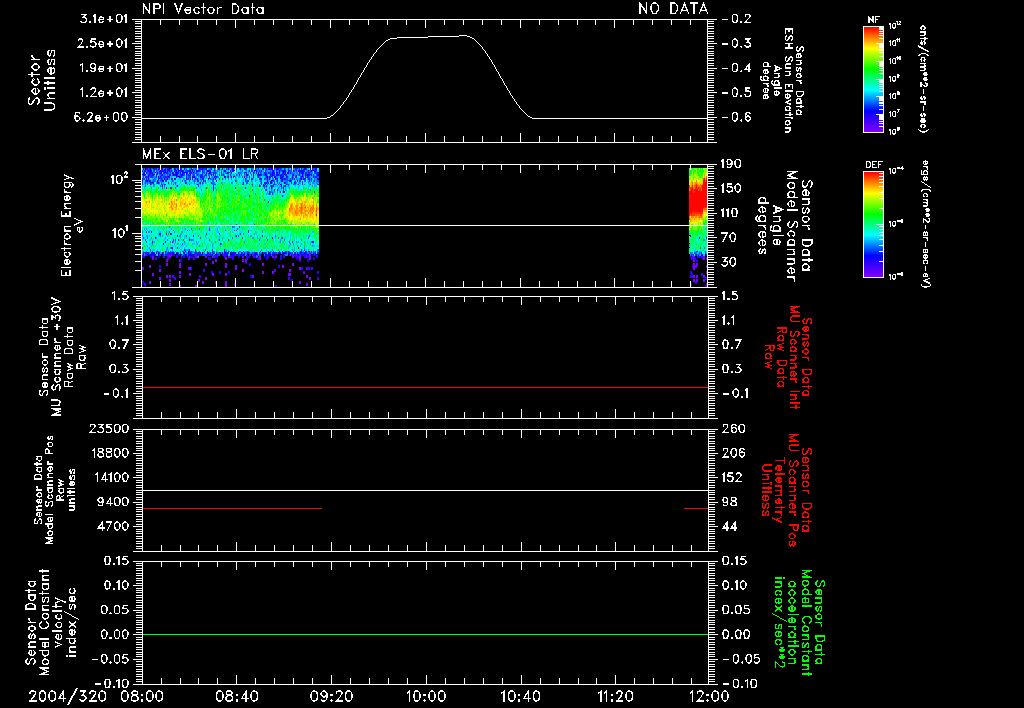The image size is (1024, 708).
Task: Click the green zero line in velocity panel
Action: tap(424, 635)
